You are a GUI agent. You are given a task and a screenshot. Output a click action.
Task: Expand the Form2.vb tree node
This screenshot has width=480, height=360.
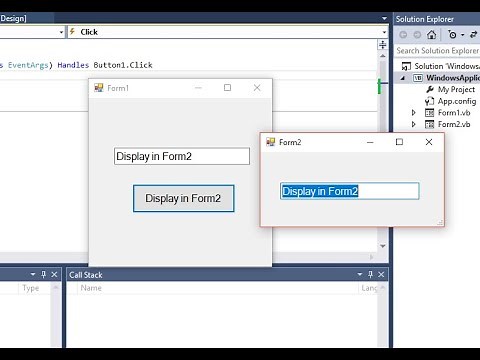pyautogui.click(x=414, y=124)
